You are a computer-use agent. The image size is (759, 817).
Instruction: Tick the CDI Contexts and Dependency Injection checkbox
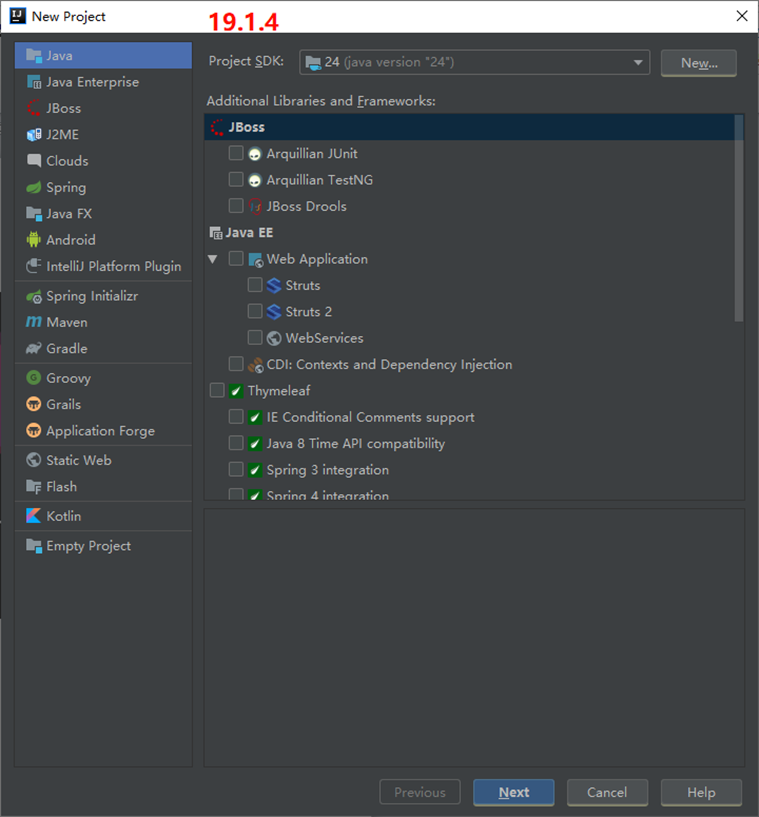click(236, 364)
